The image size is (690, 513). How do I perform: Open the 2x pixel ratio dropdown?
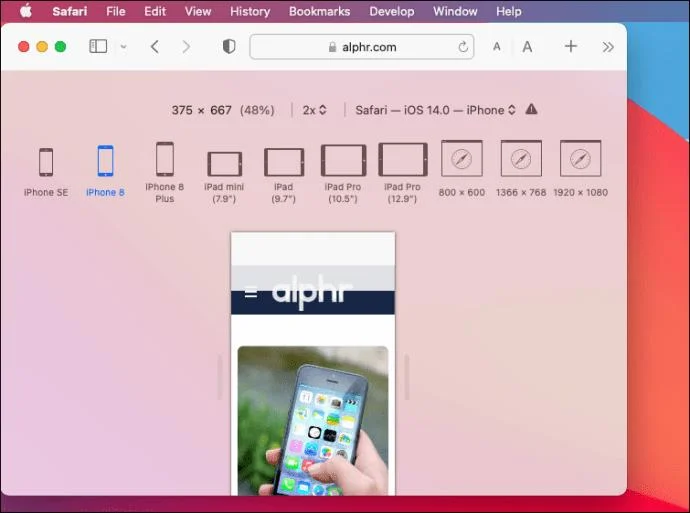(314, 110)
